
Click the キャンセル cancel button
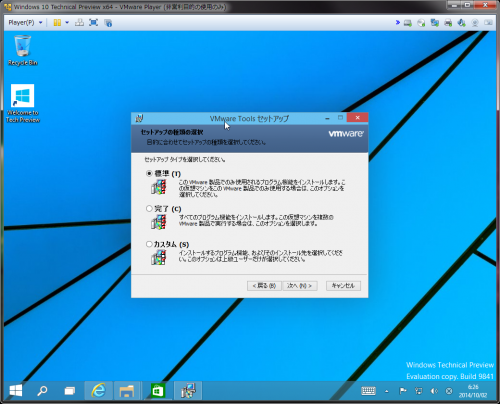[x=343, y=286]
